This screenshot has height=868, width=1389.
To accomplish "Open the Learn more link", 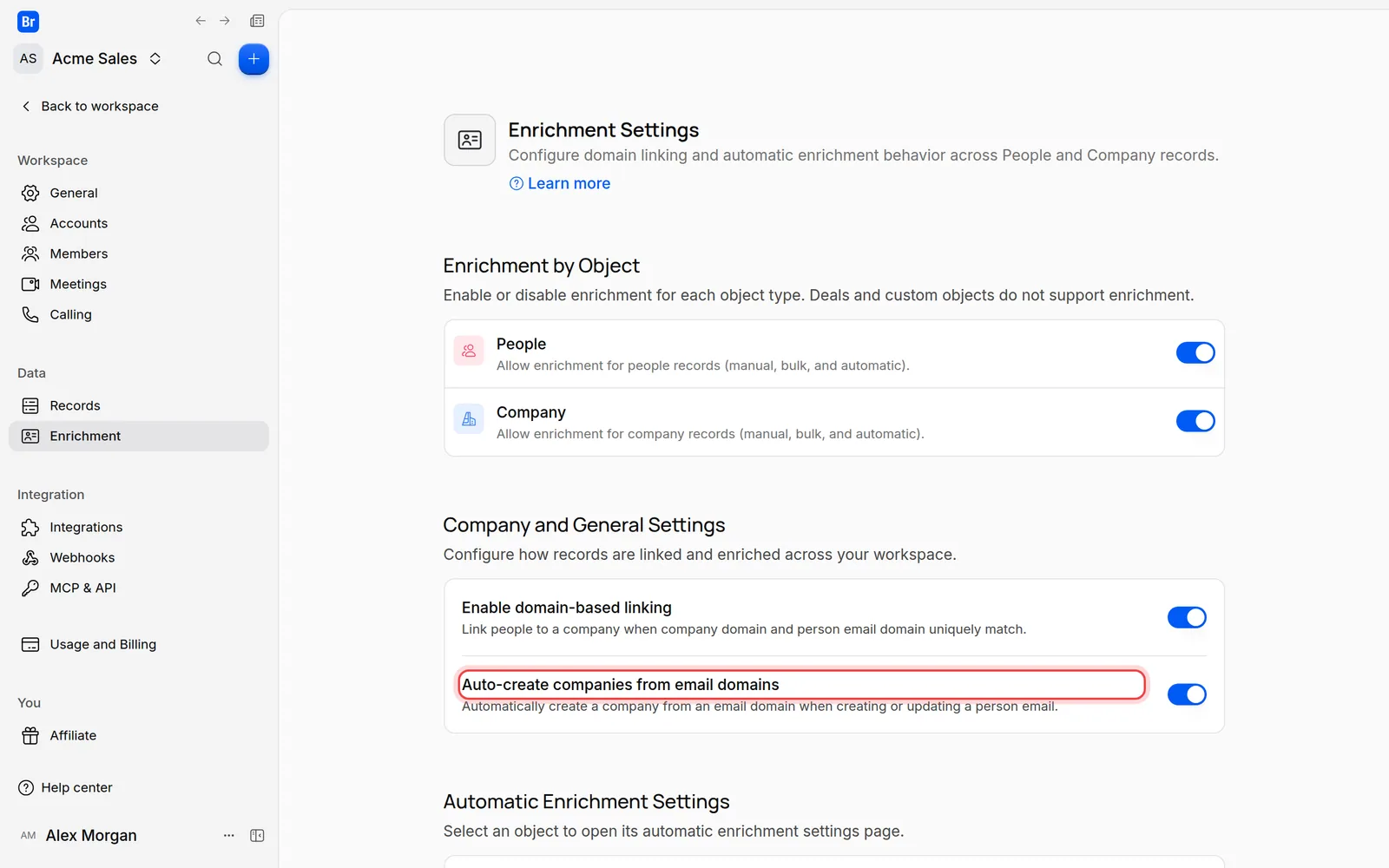I will pyautogui.click(x=569, y=183).
